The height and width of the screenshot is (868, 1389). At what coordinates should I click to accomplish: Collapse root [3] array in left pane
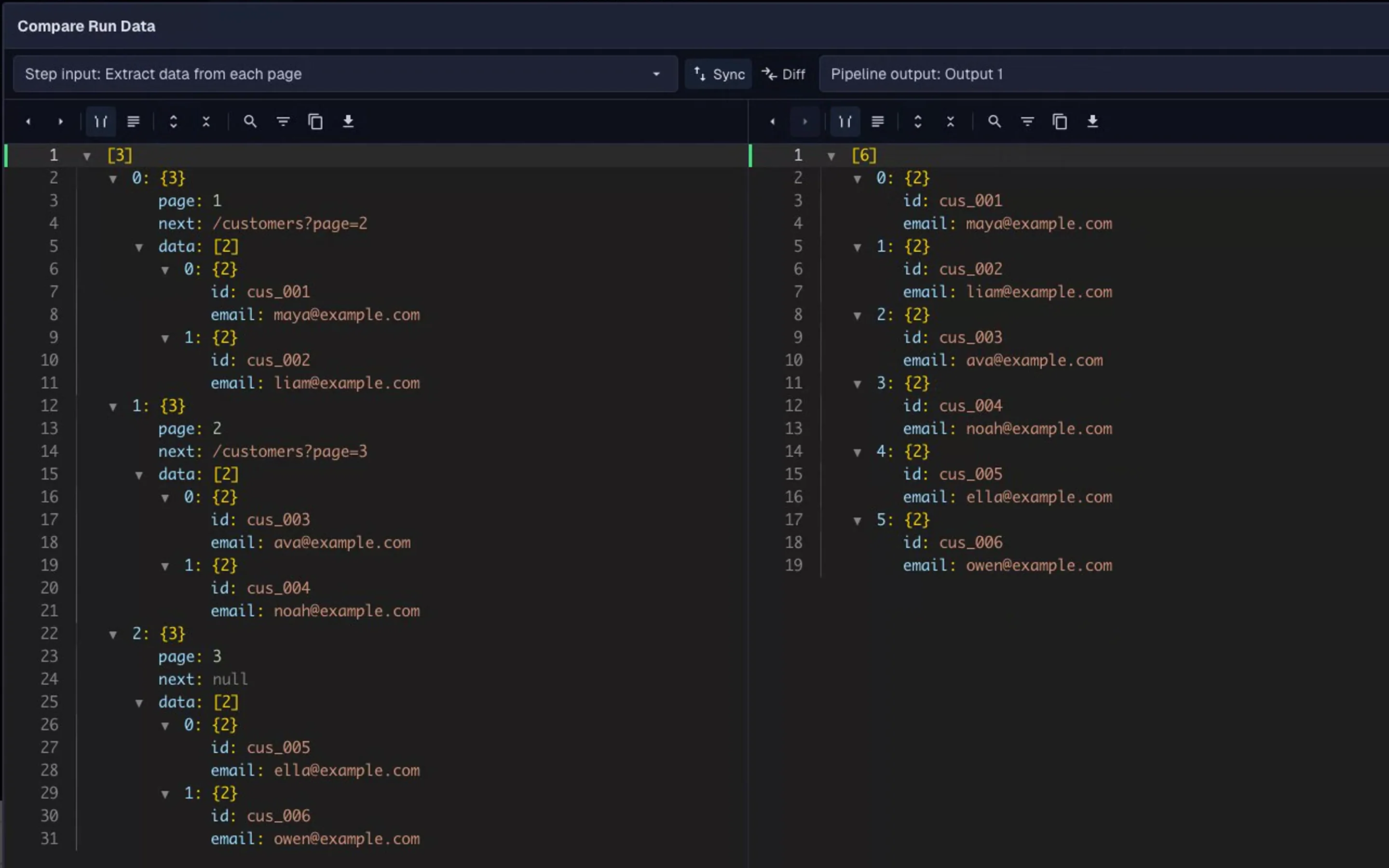pyautogui.click(x=87, y=156)
